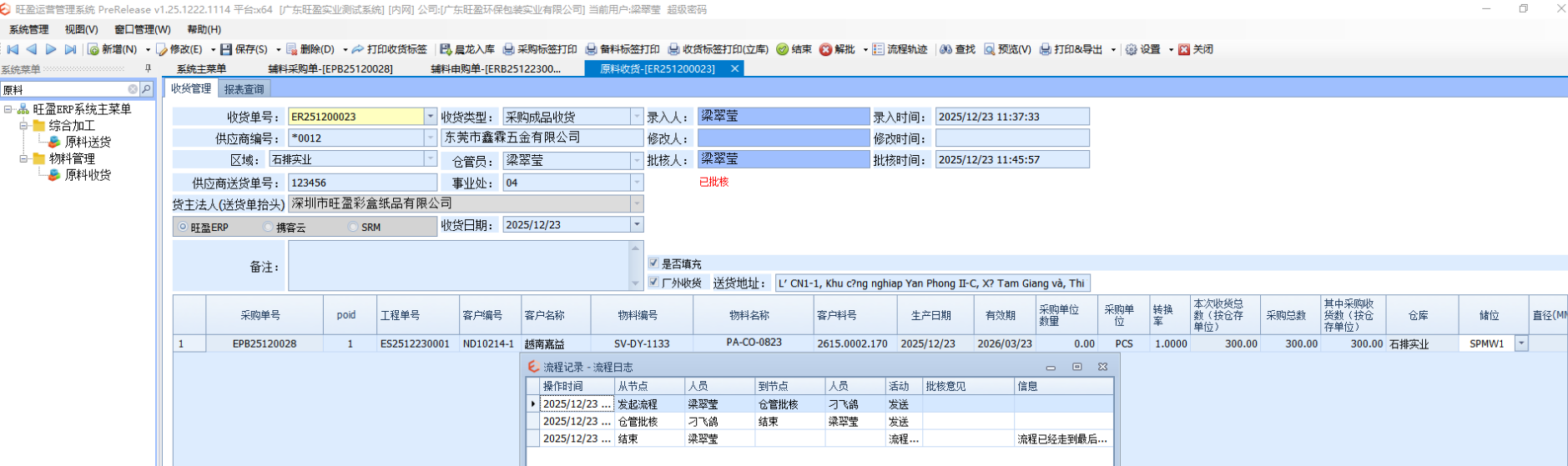This screenshot has height=466, width=1568.
Task: Maximize the 流程记录 dialog
Action: (1076, 367)
